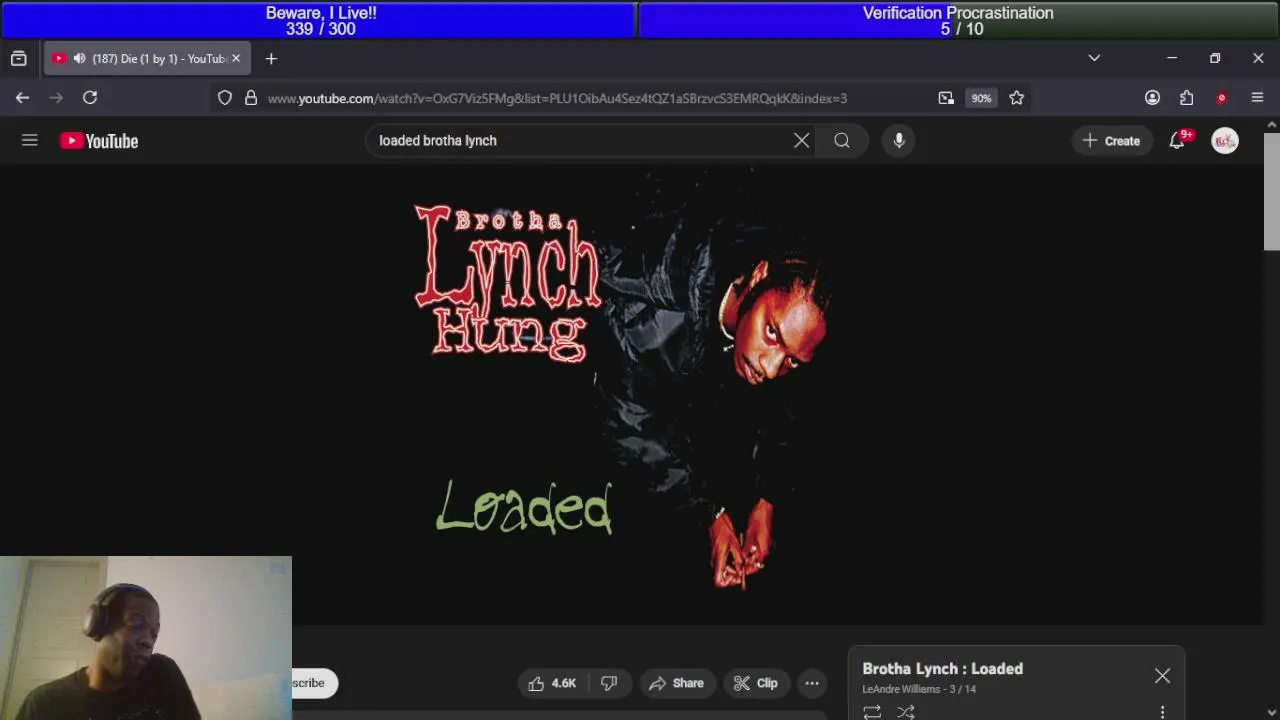Toggle playlist loop
The image size is (1280, 720).
tap(872, 712)
